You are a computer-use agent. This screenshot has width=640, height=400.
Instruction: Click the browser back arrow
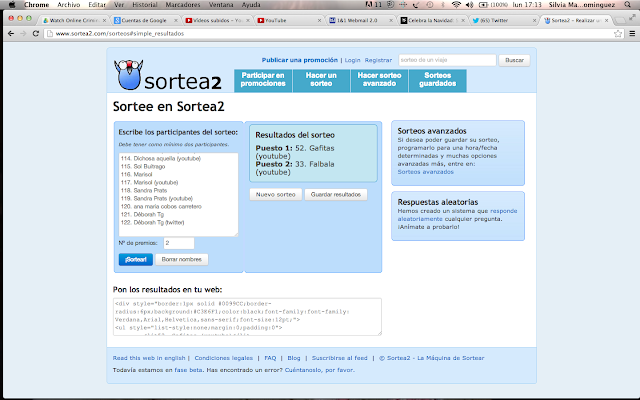[x=11, y=33]
